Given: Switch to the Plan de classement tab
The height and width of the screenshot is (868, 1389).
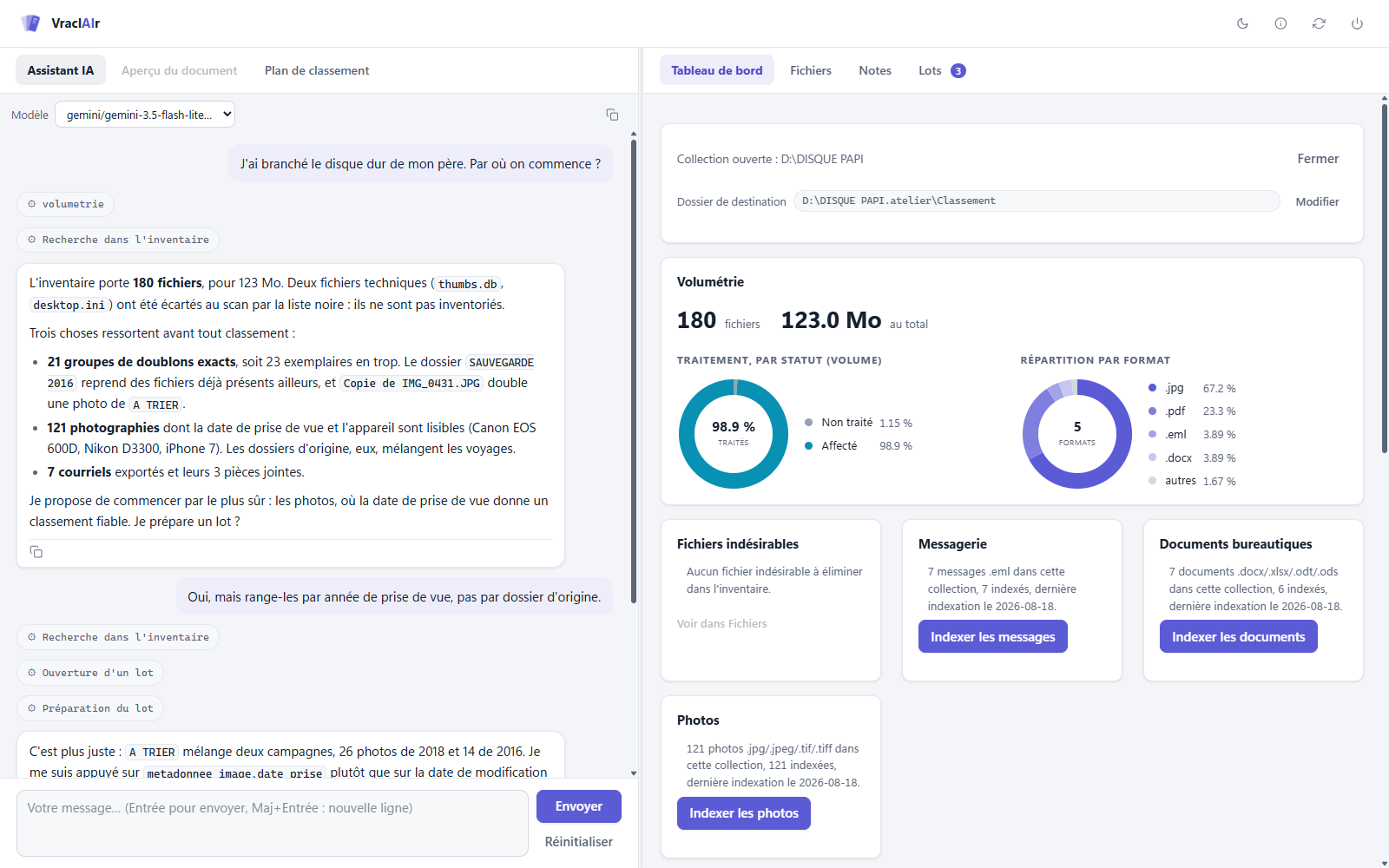Looking at the screenshot, I should pyautogui.click(x=317, y=70).
